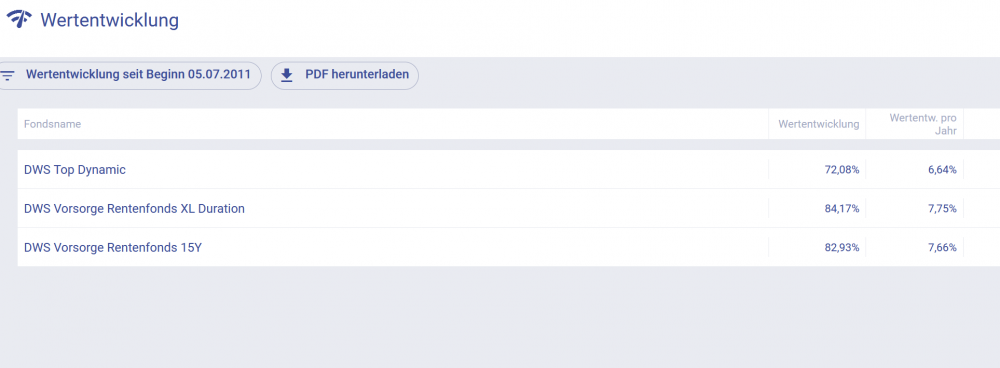Click the filter lines icon

7,75
